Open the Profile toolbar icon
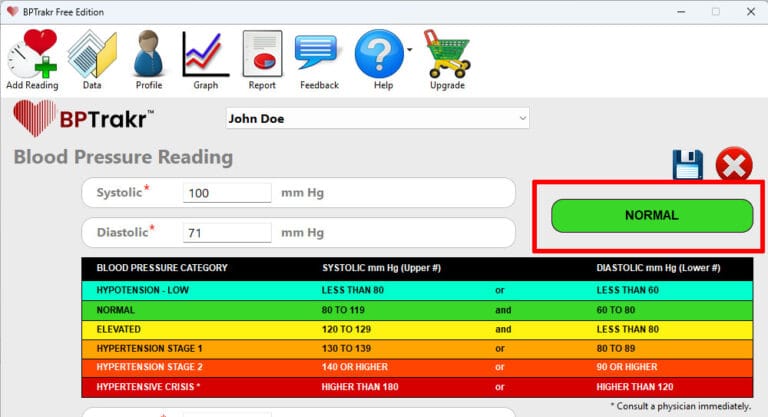The height and width of the screenshot is (417, 768). coord(149,54)
